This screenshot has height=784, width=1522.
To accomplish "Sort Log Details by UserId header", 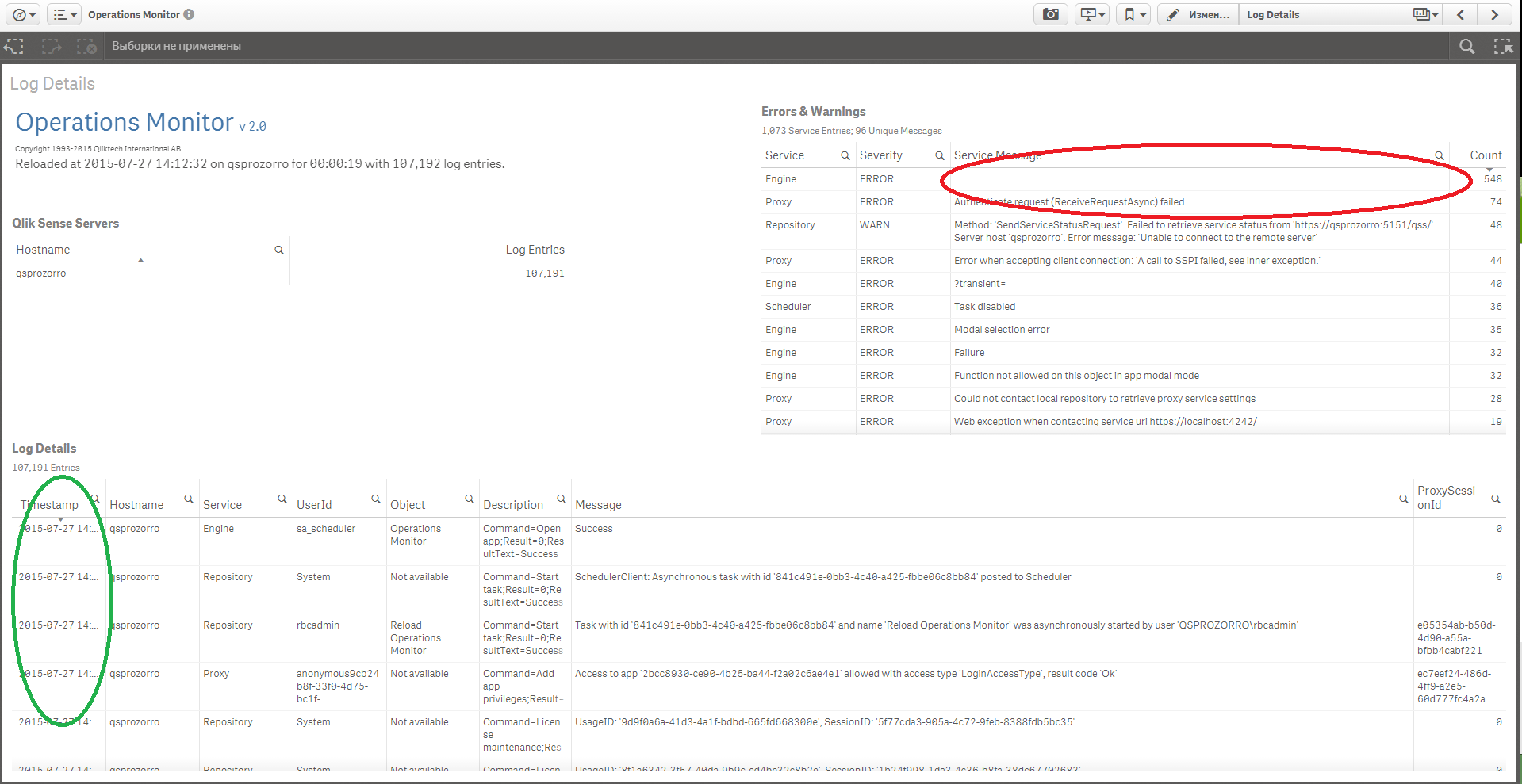I will tap(314, 505).
